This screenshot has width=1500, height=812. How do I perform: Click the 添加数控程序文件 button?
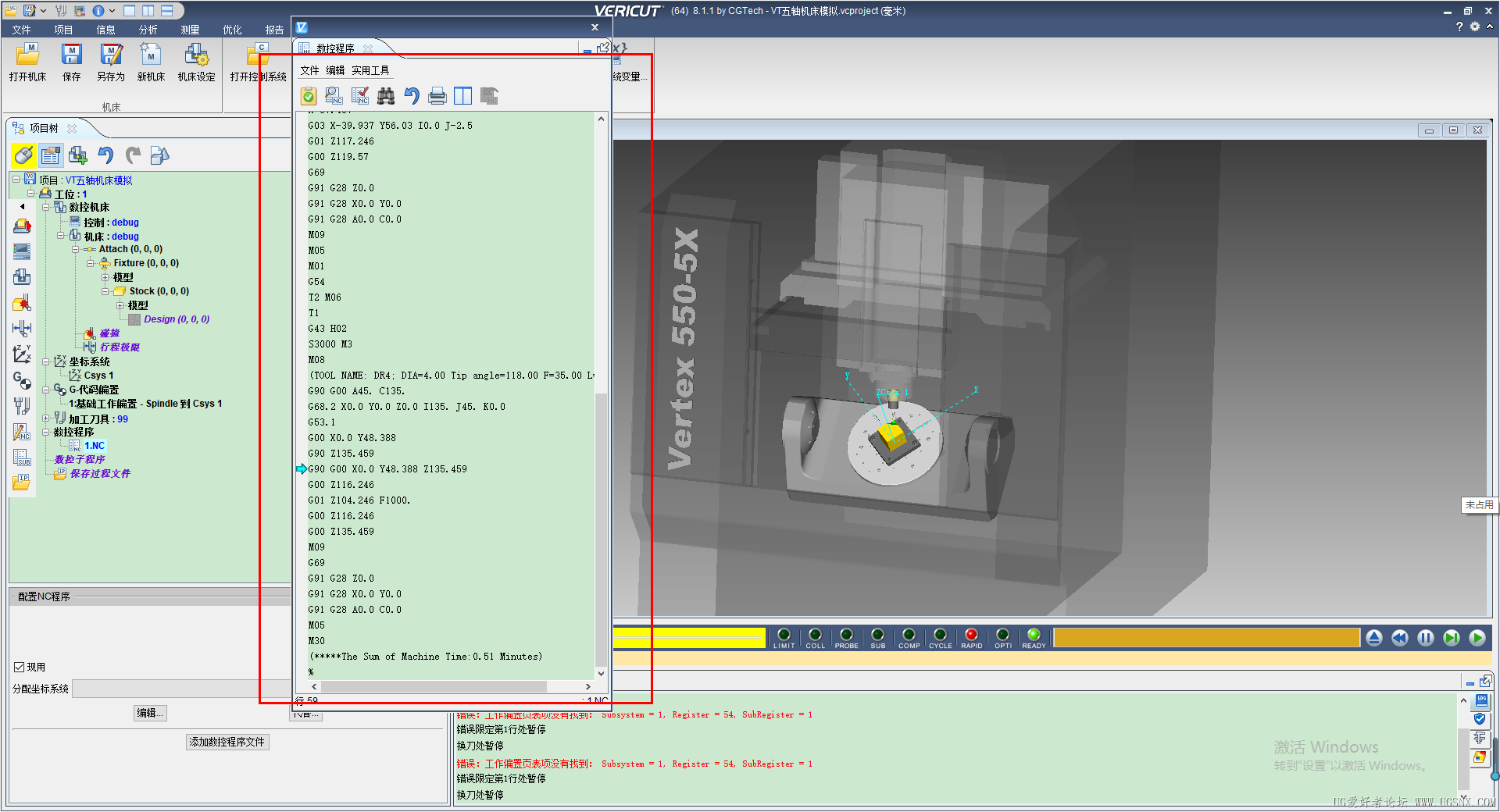pos(227,742)
